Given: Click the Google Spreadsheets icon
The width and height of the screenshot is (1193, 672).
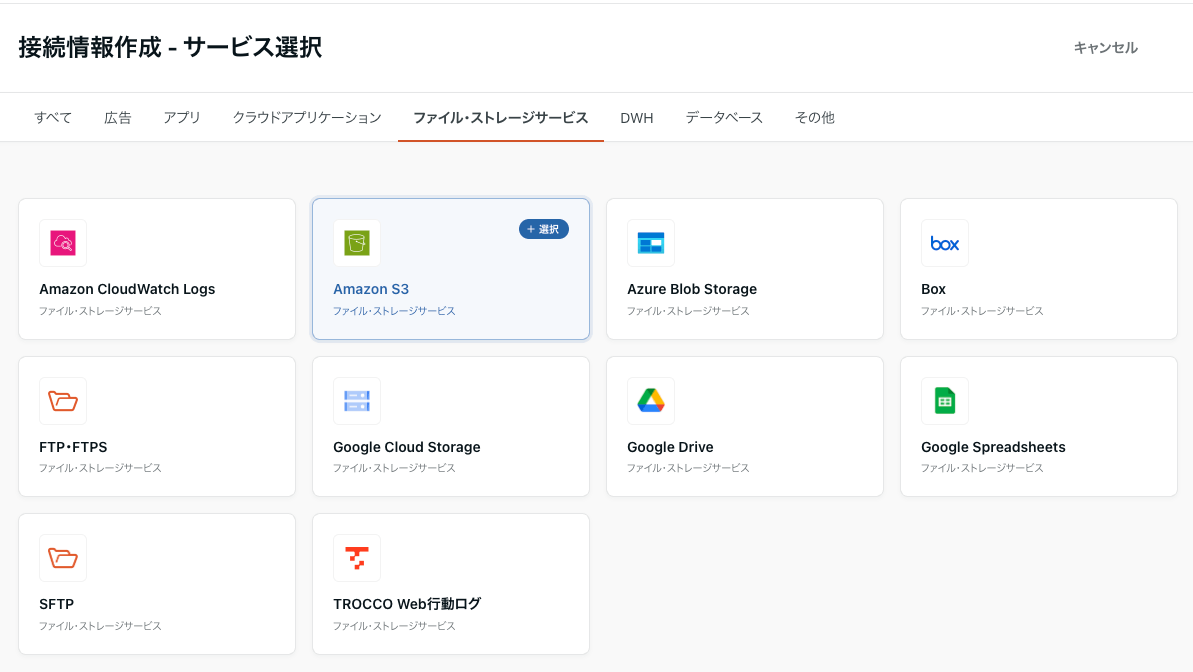Looking at the screenshot, I should click(944, 400).
